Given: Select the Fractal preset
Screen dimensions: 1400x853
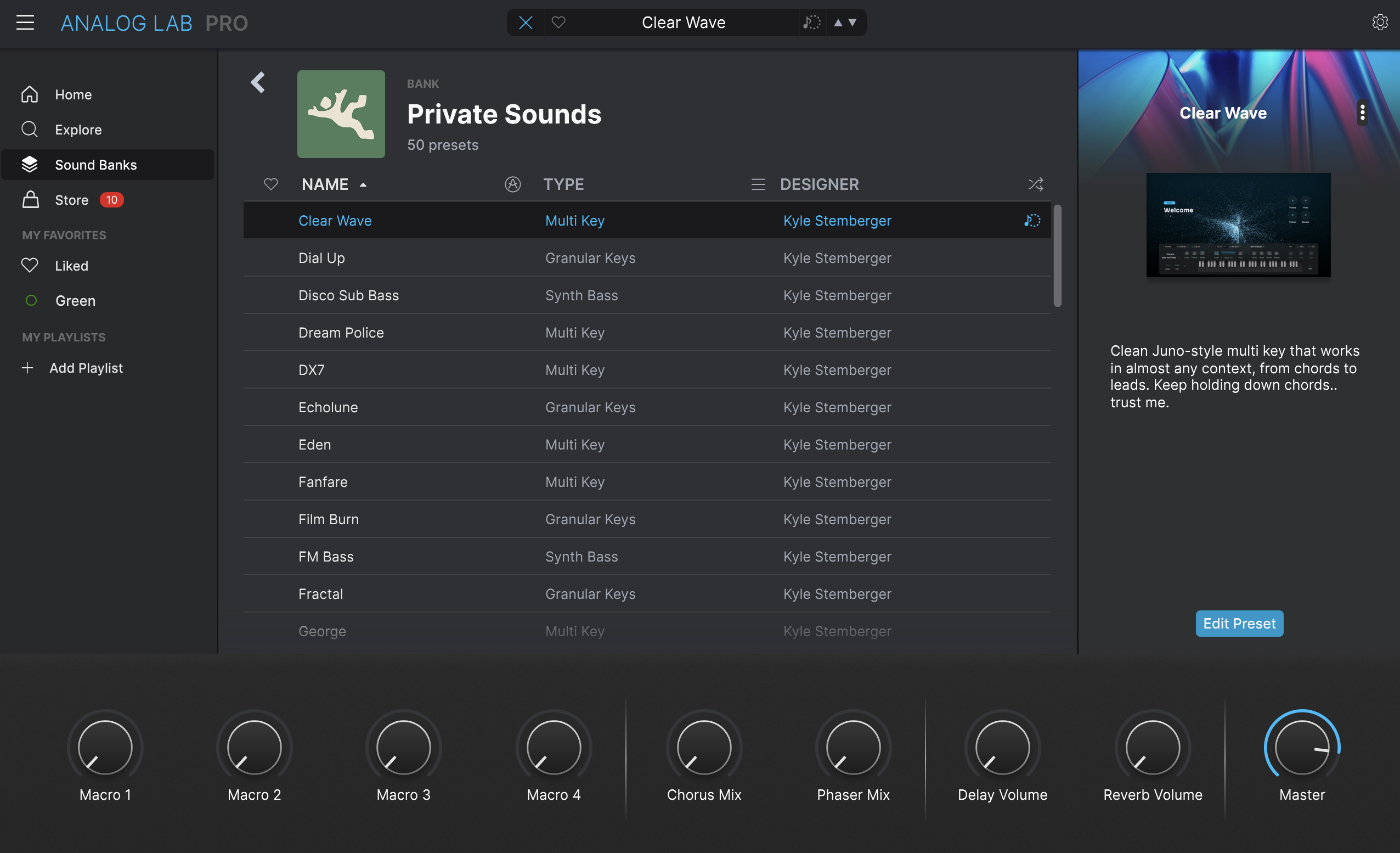Looking at the screenshot, I should point(647,594).
